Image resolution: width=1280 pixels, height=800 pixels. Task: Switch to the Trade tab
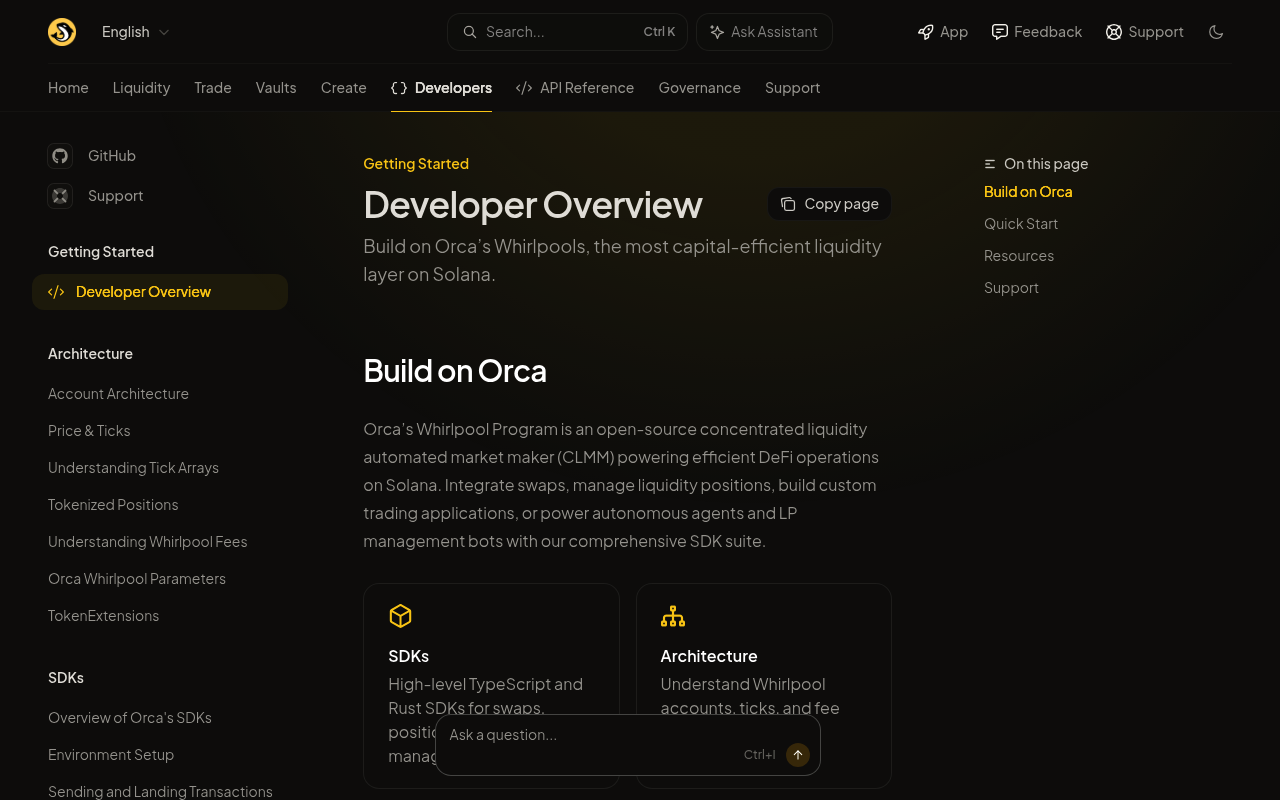(213, 88)
